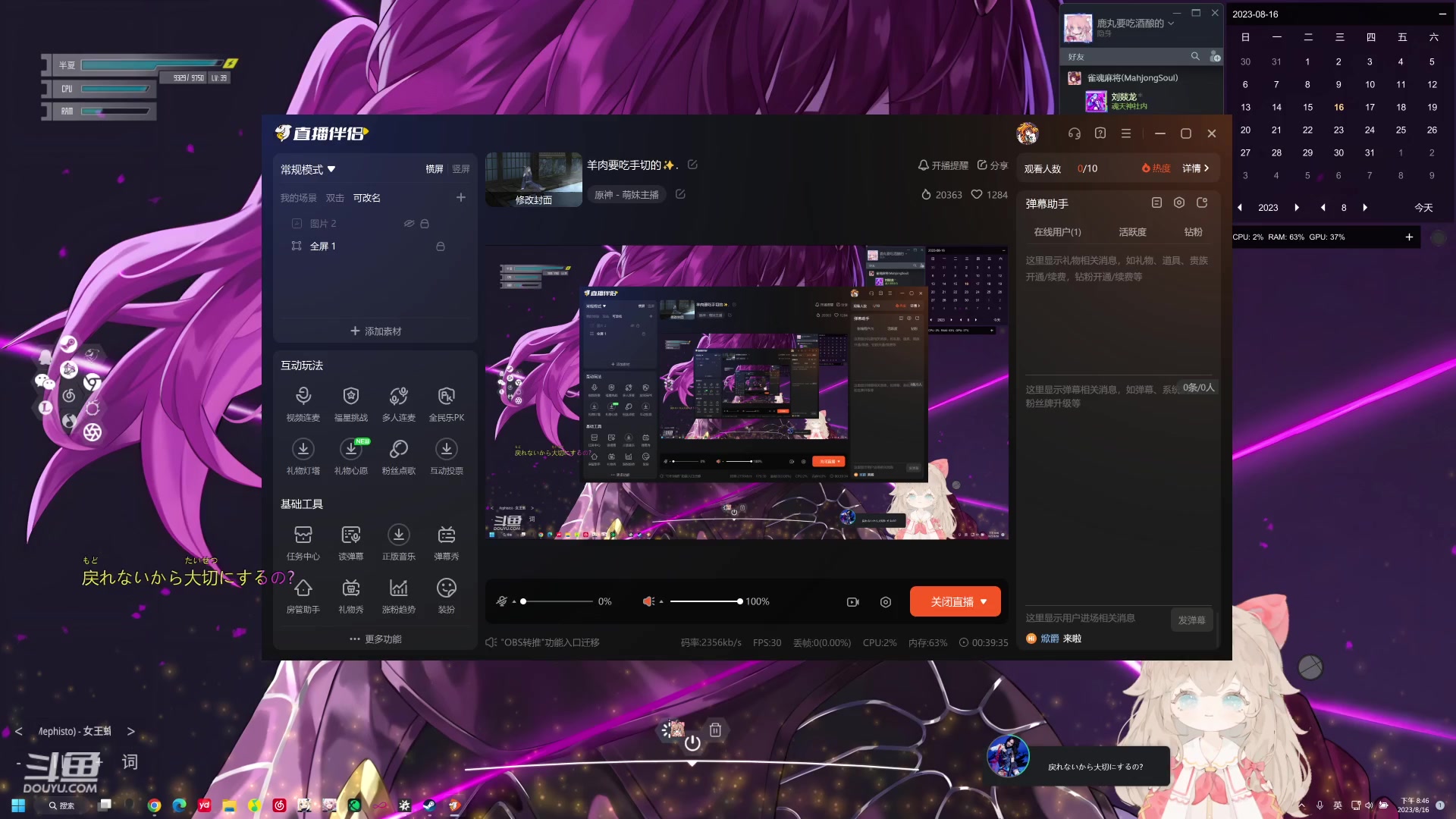Open the recording camera icon
Viewport: 1456px width, 819px height.
pos(853,602)
